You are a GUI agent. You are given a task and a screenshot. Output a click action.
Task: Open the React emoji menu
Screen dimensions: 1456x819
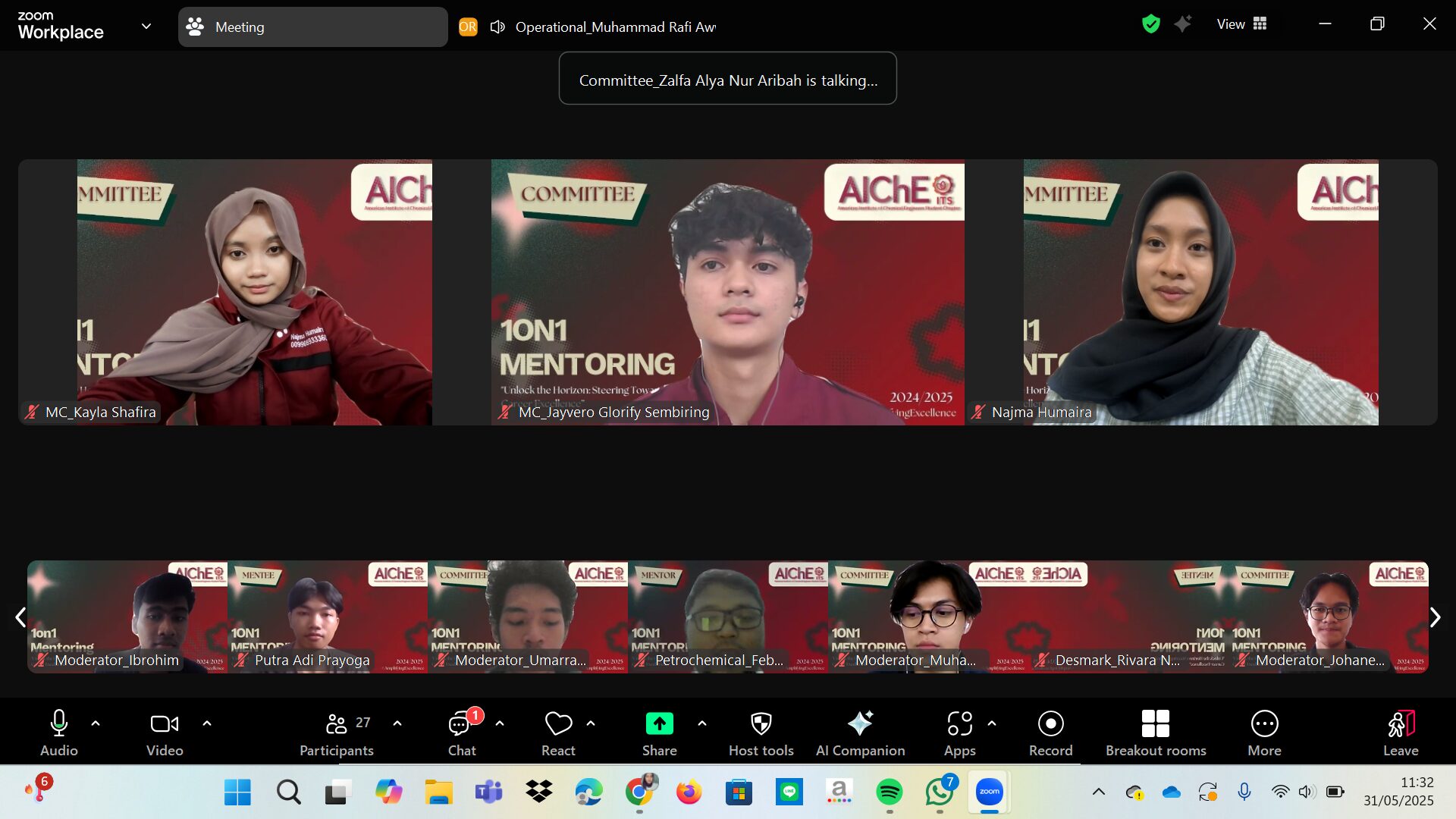558,733
